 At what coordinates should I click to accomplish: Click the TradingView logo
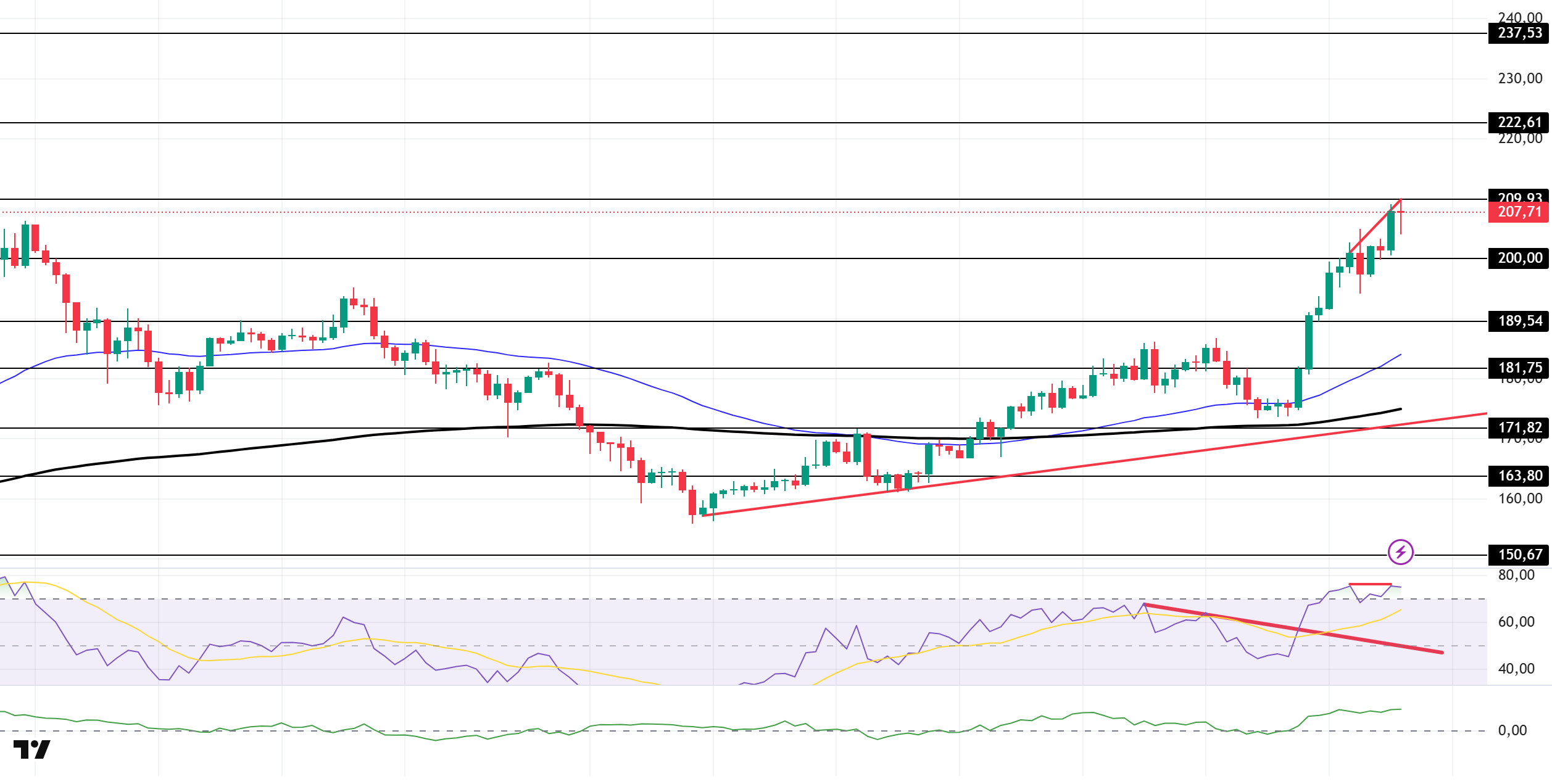[32, 749]
